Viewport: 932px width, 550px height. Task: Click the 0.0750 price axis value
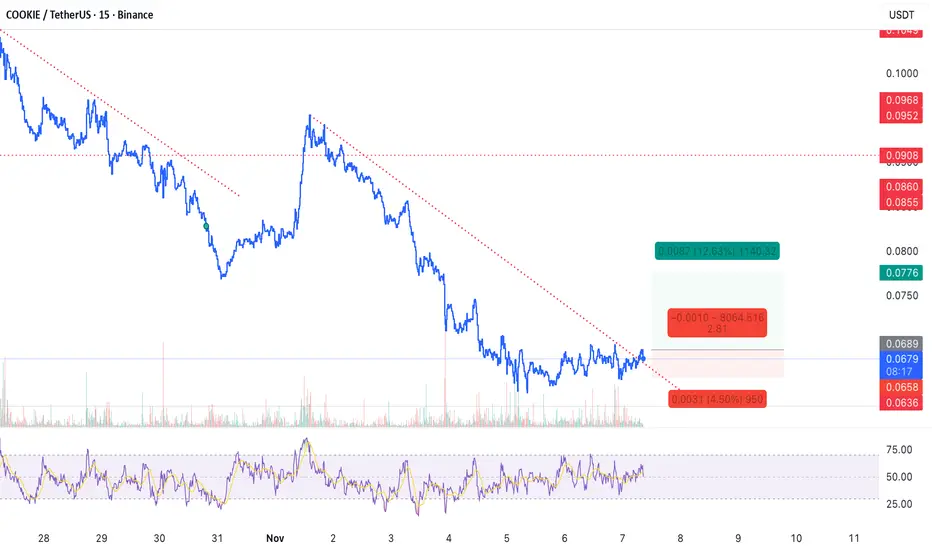(902, 296)
